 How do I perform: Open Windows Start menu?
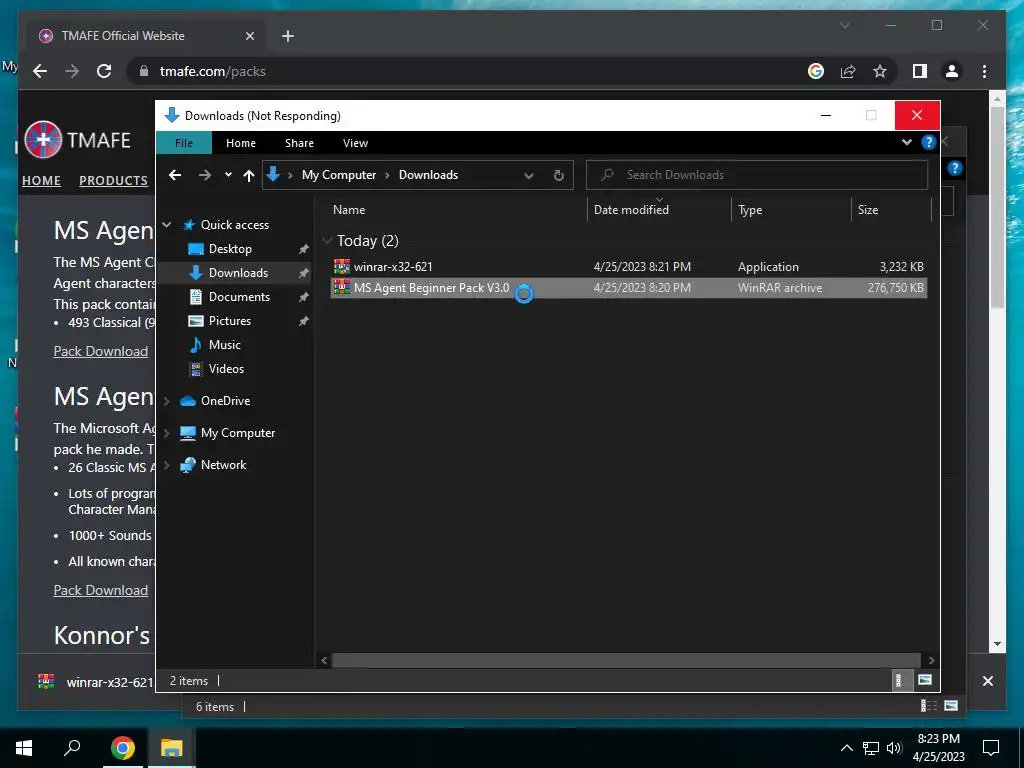pos(24,747)
